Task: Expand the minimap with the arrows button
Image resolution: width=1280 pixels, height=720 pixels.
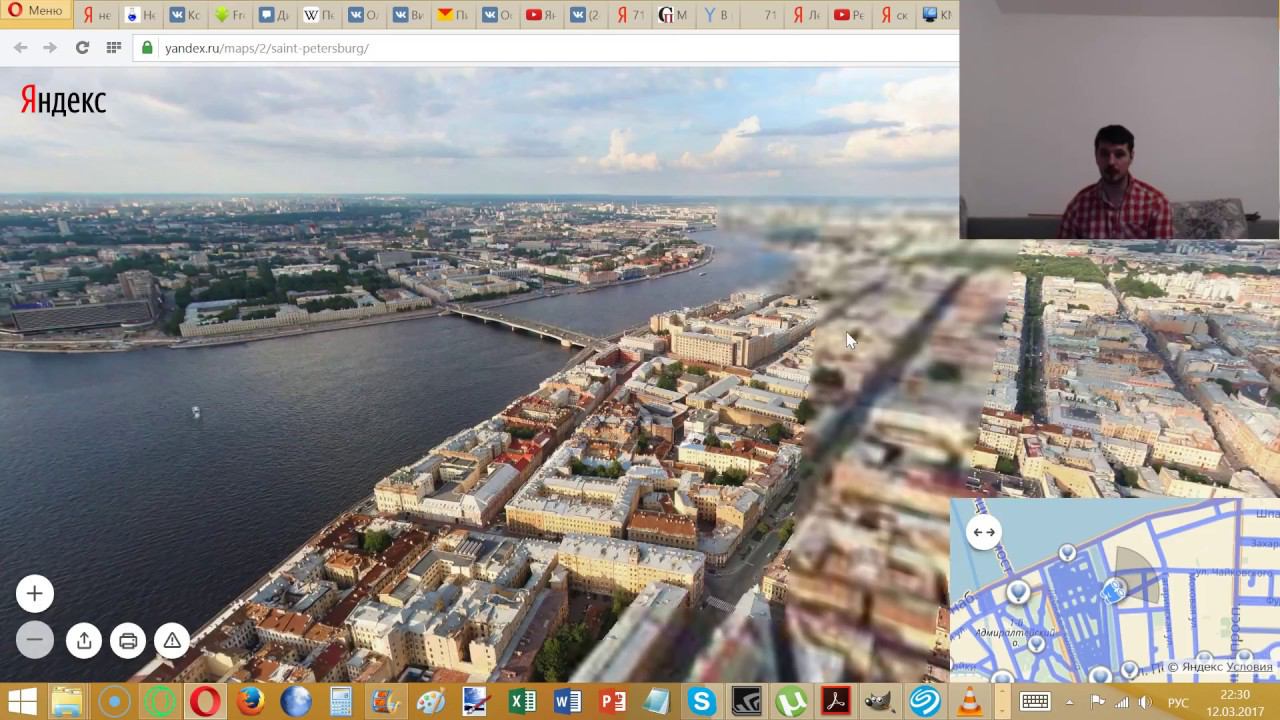Action: click(x=984, y=532)
